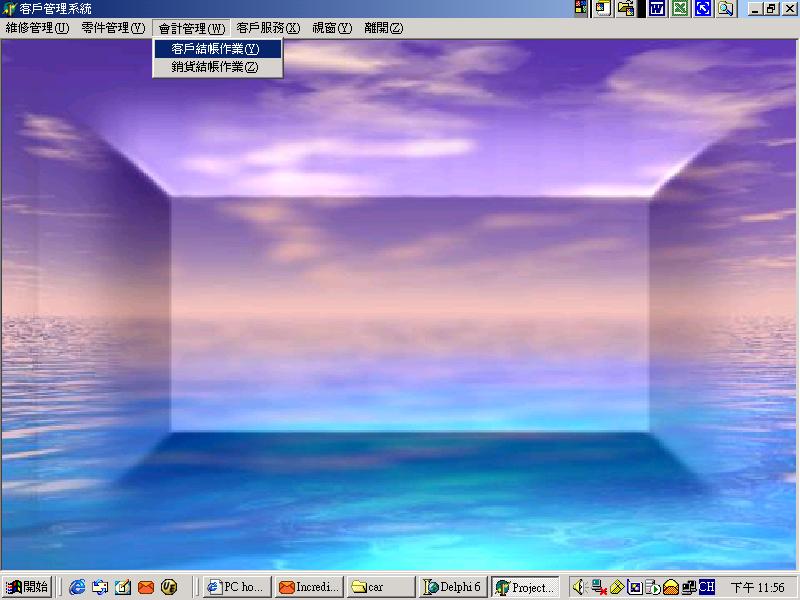Open the 視窗(Y) menu

coord(332,28)
